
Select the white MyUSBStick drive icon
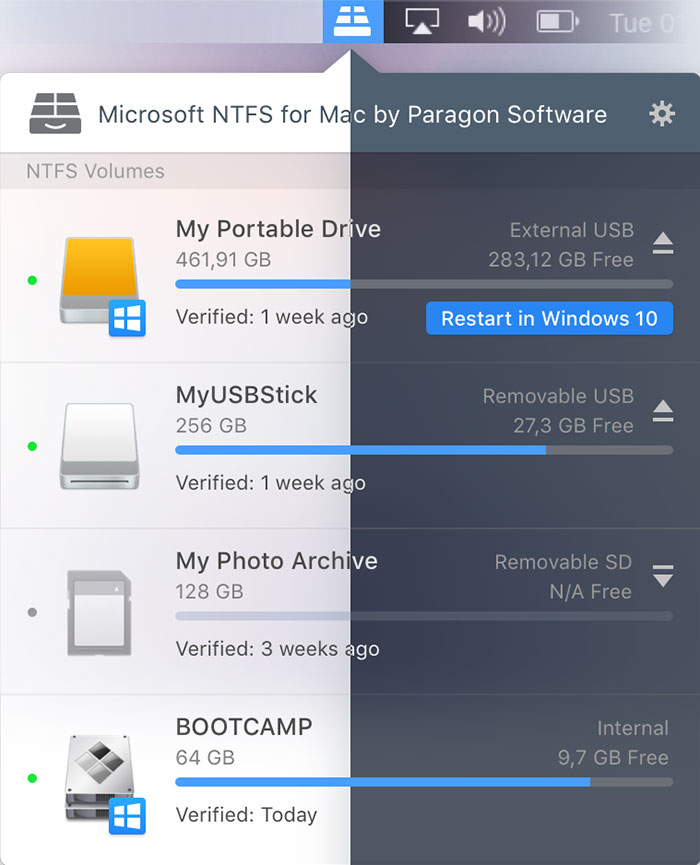point(100,447)
